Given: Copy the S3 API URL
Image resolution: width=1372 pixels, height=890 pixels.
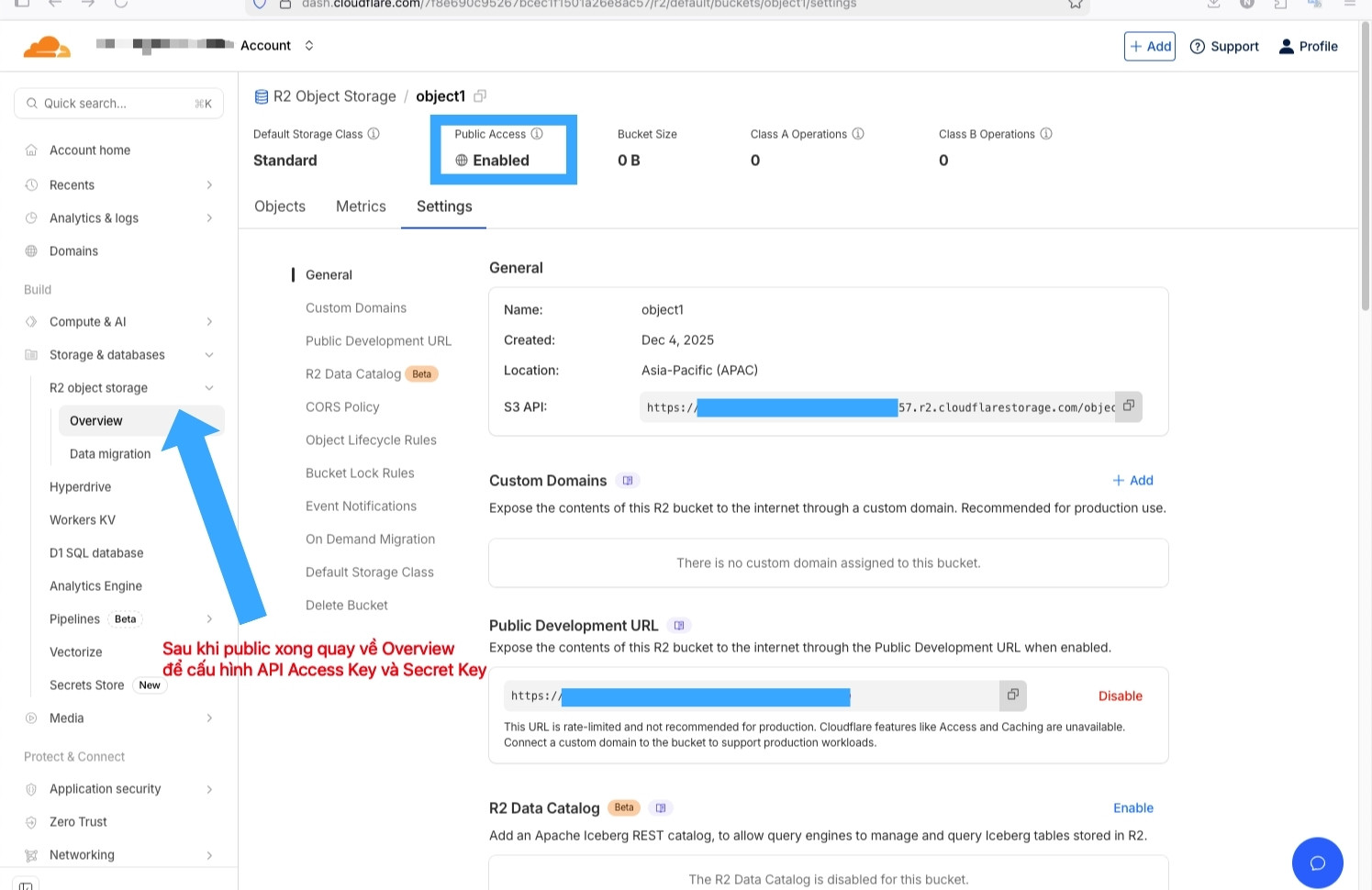Looking at the screenshot, I should pos(1128,406).
